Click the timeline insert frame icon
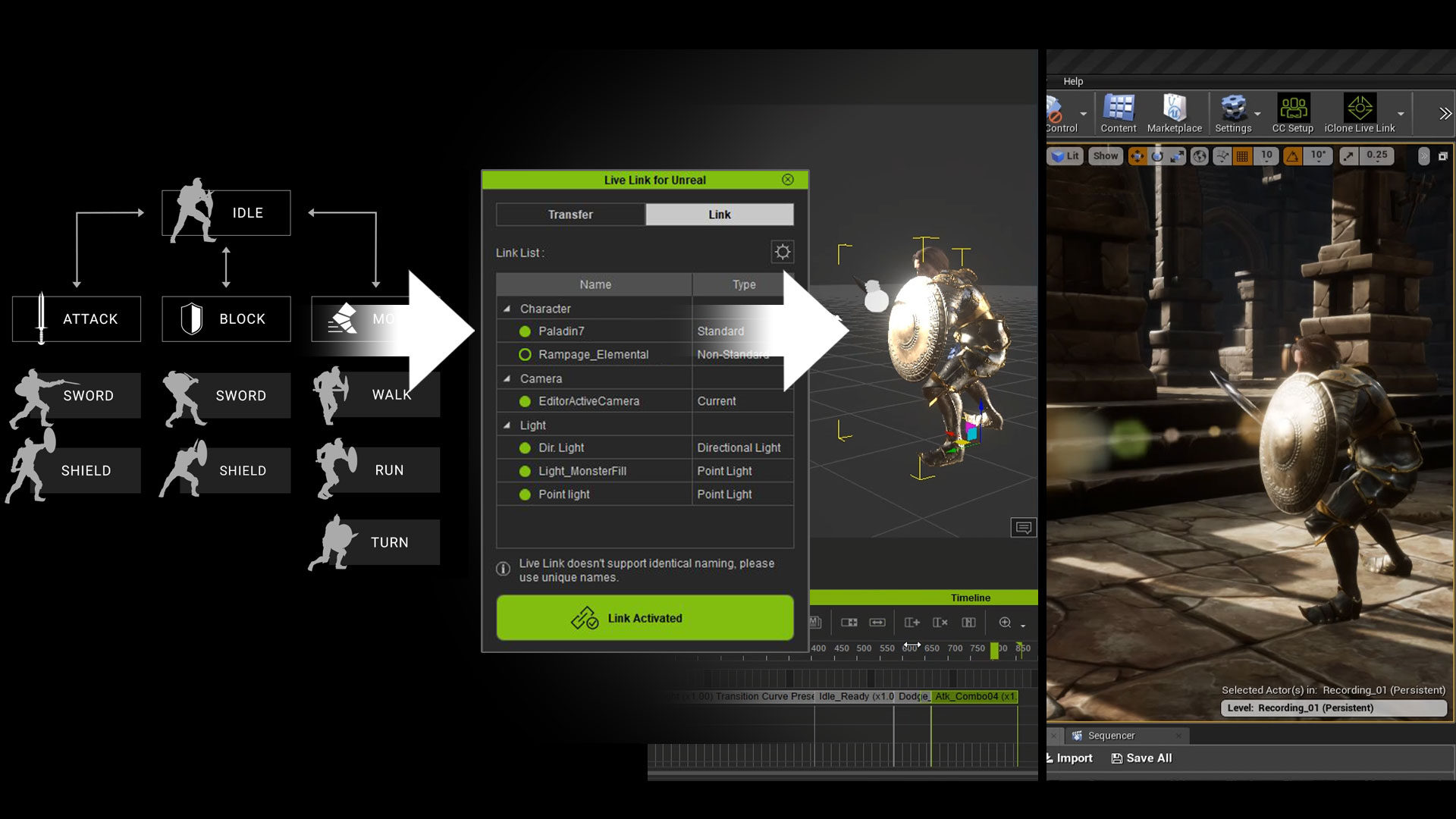 click(849, 623)
